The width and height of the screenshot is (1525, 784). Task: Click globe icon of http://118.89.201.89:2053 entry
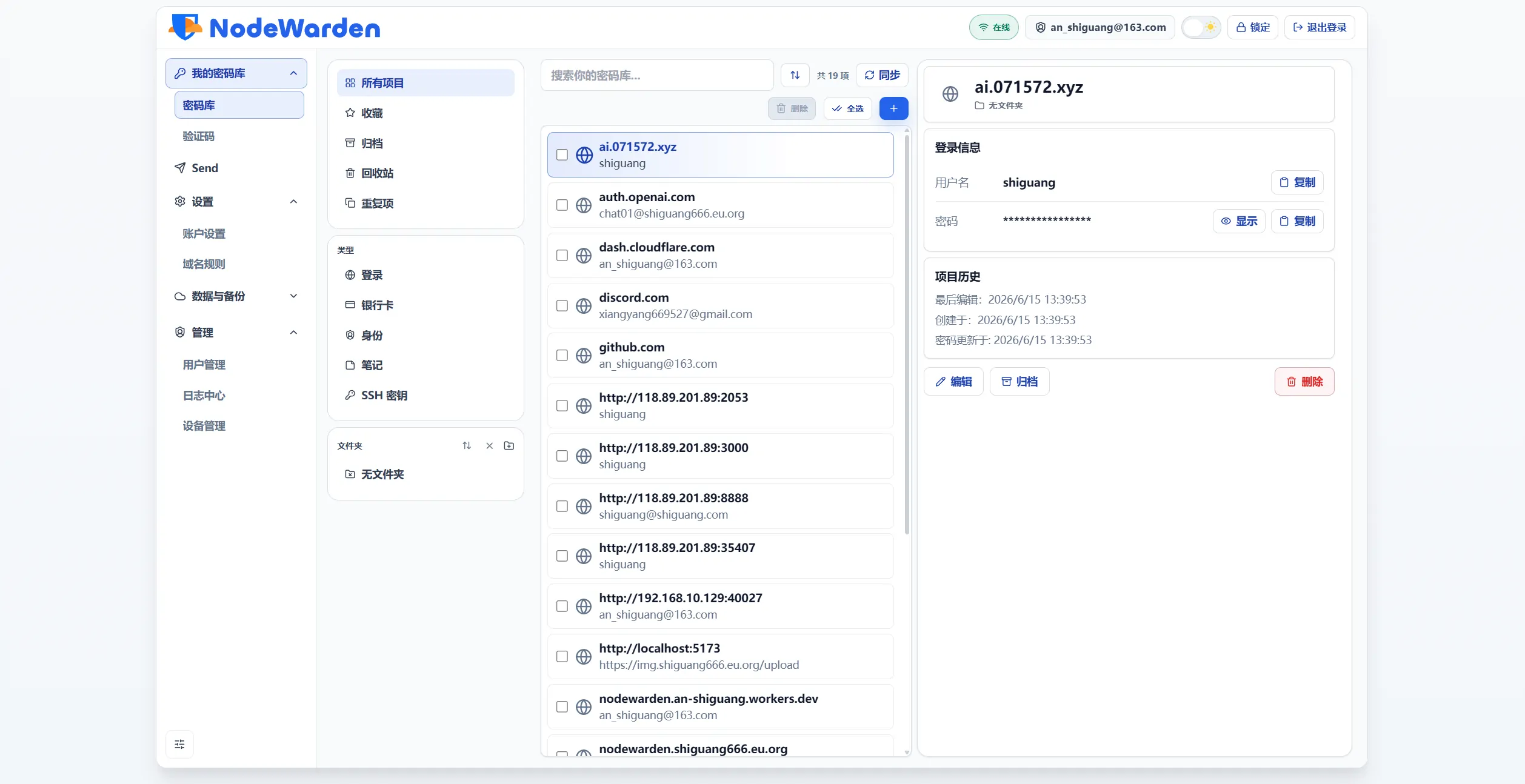[x=584, y=406]
